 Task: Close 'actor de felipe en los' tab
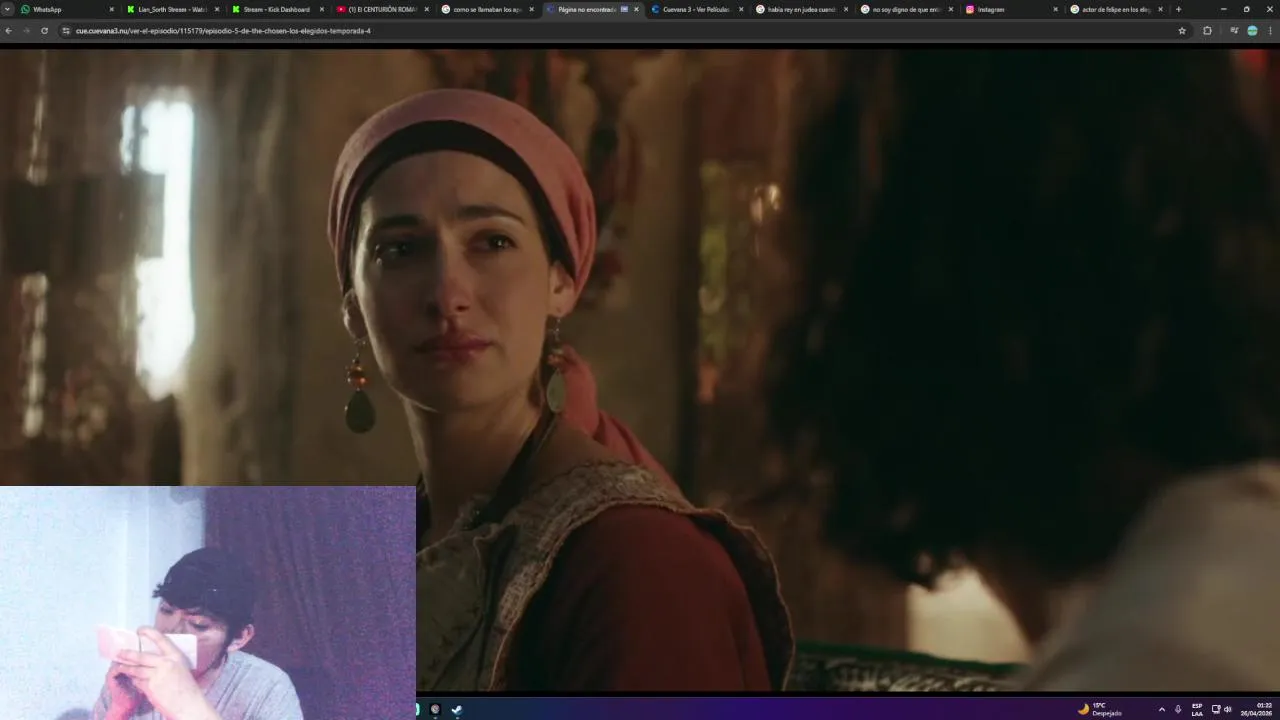[x=1161, y=9]
